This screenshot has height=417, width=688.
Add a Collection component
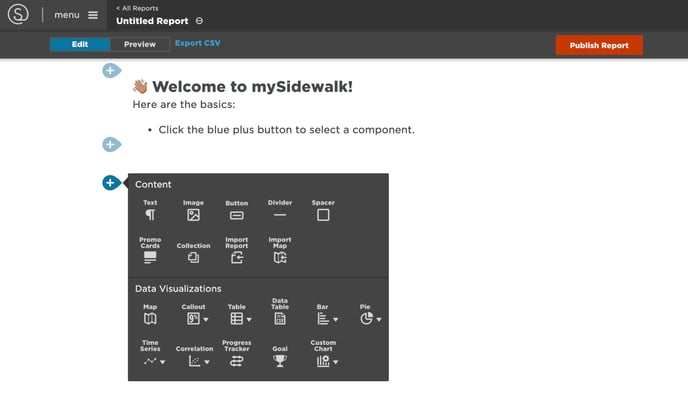coord(194,252)
